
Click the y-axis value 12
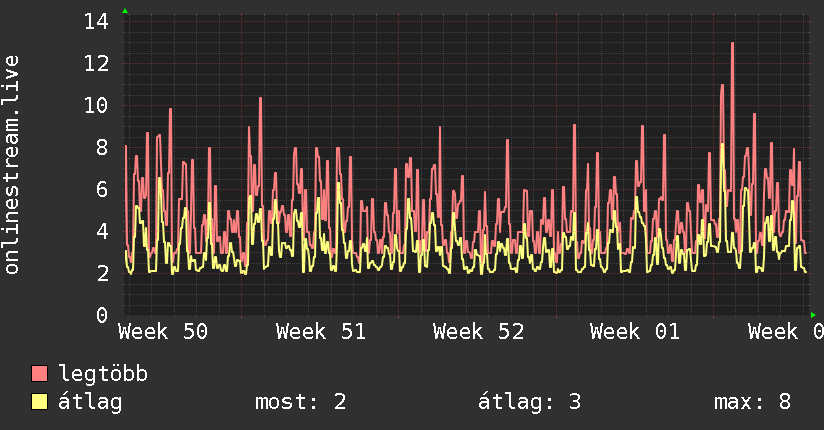pyautogui.click(x=96, y=64)
